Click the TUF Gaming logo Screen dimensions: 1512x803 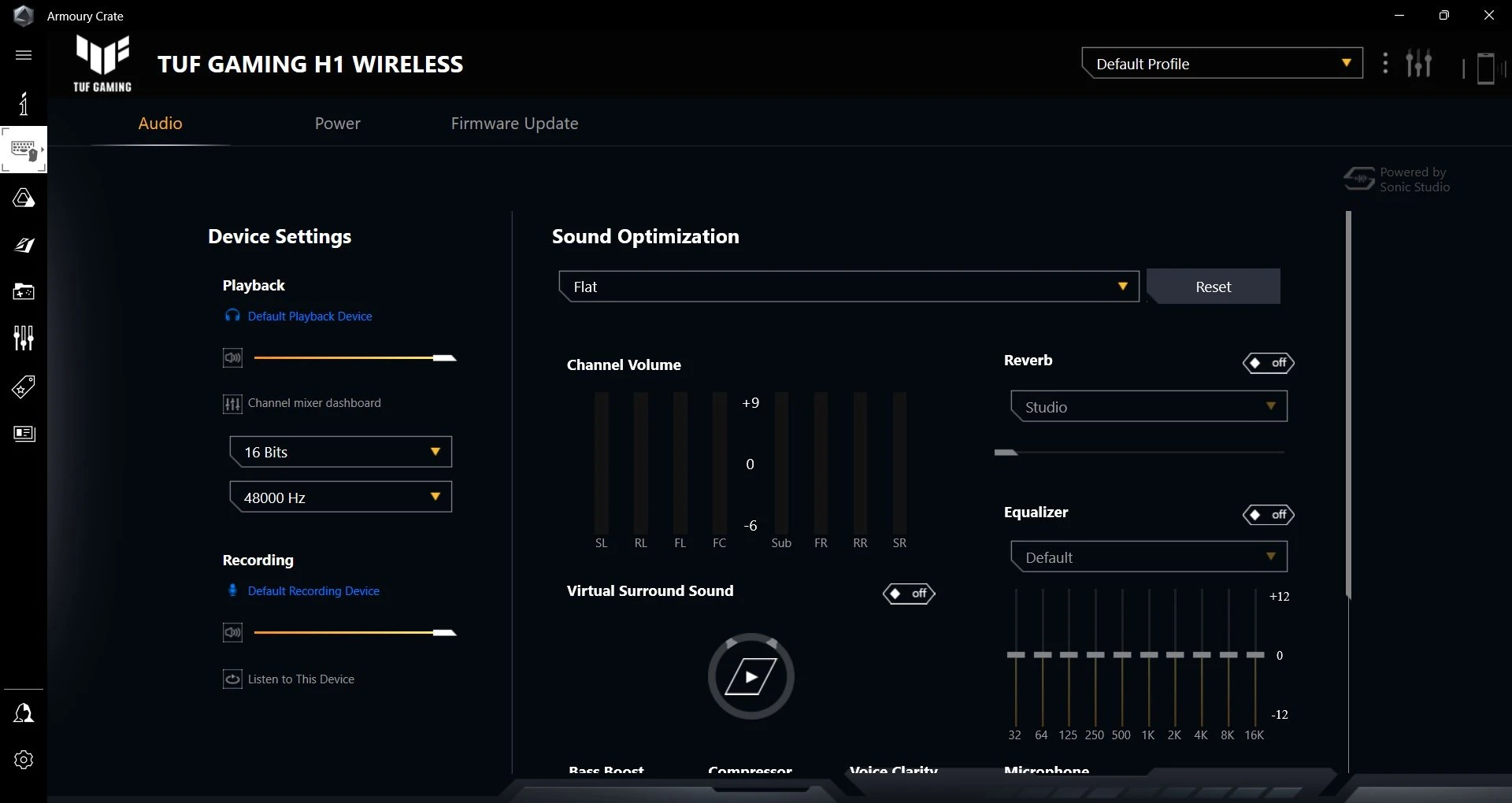[x=102, y=64]
